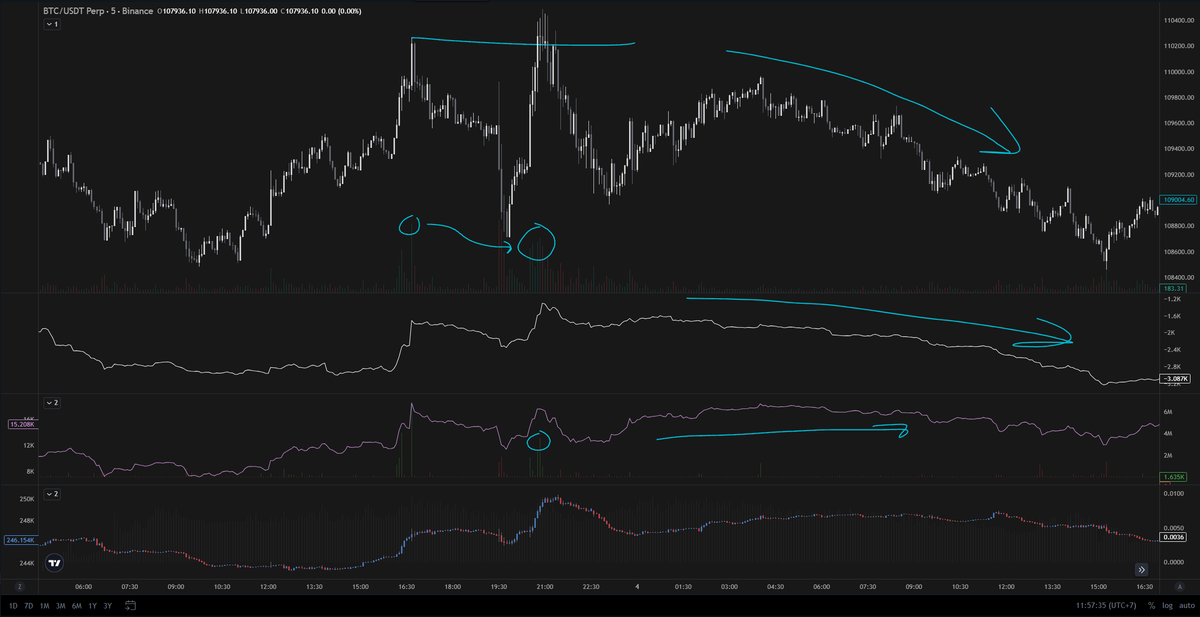The width and height of the screenshot is (1200, 617).
Task: Select the 1D date range
Action: pyautogui.click(x=14, y=606)
